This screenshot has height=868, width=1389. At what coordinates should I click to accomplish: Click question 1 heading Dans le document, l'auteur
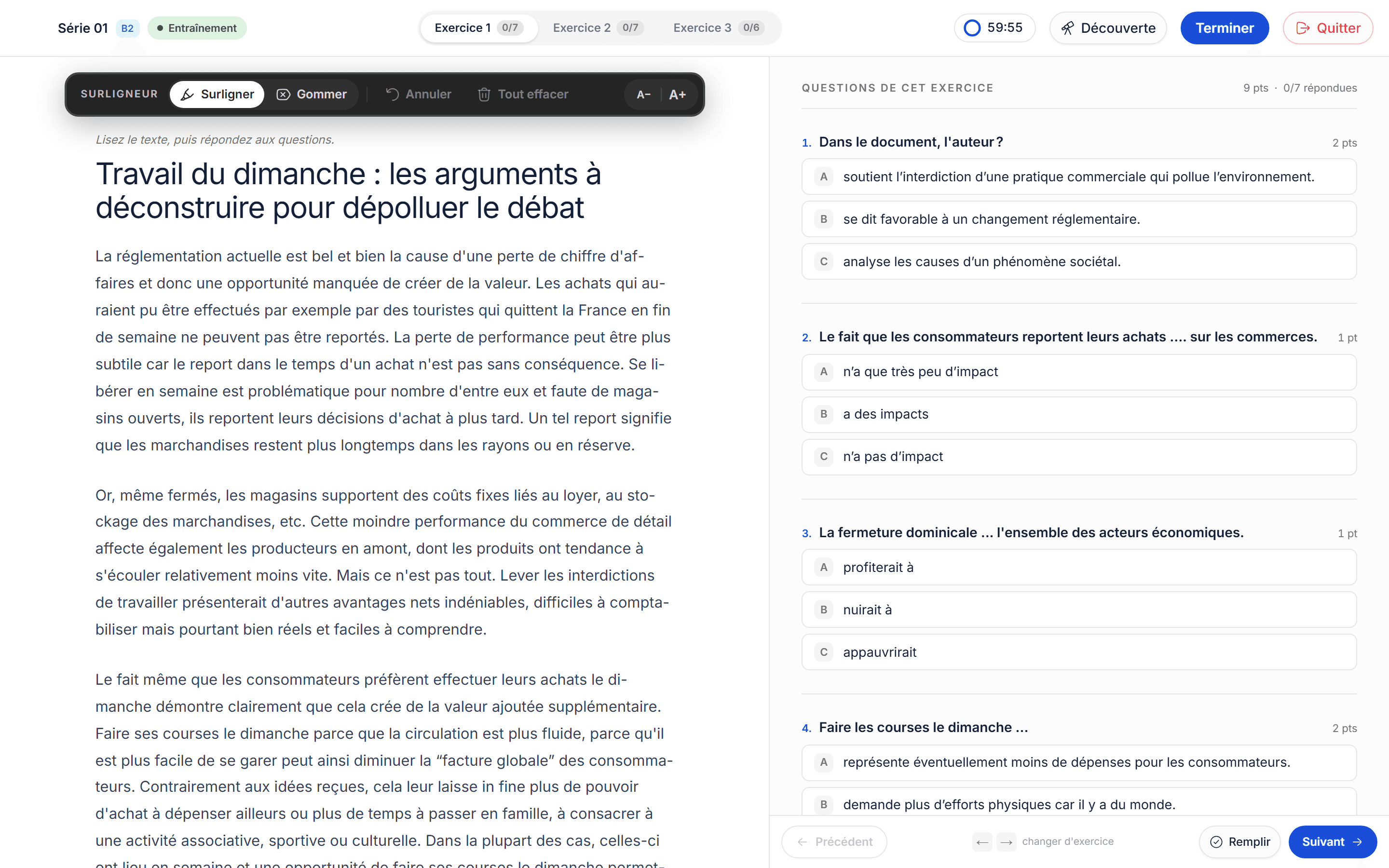pos(911,142)
